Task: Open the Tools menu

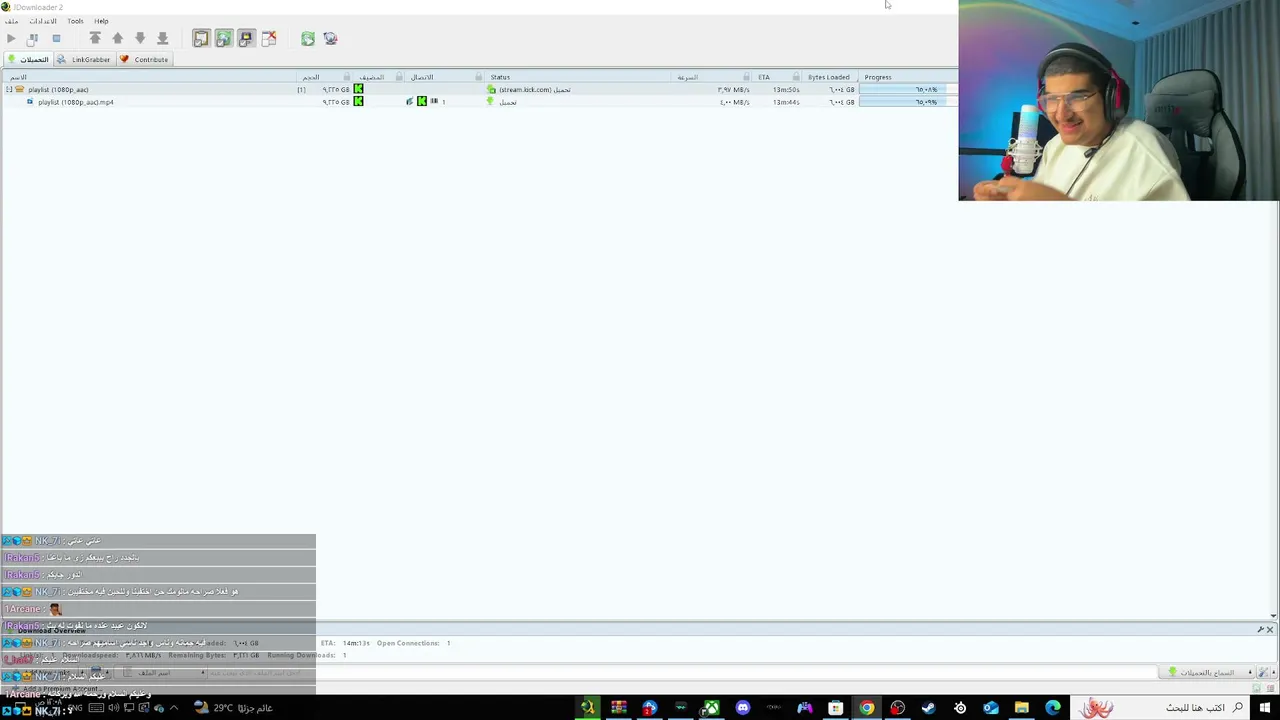Action: [x=75, y=21]
